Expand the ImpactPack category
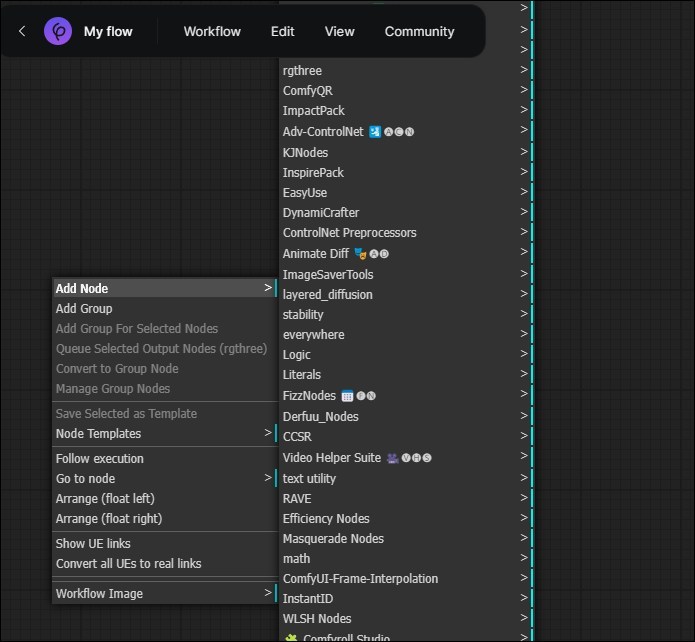Viewport: 695px width, 642px height. pyautogui.click(x=406, y=110)
